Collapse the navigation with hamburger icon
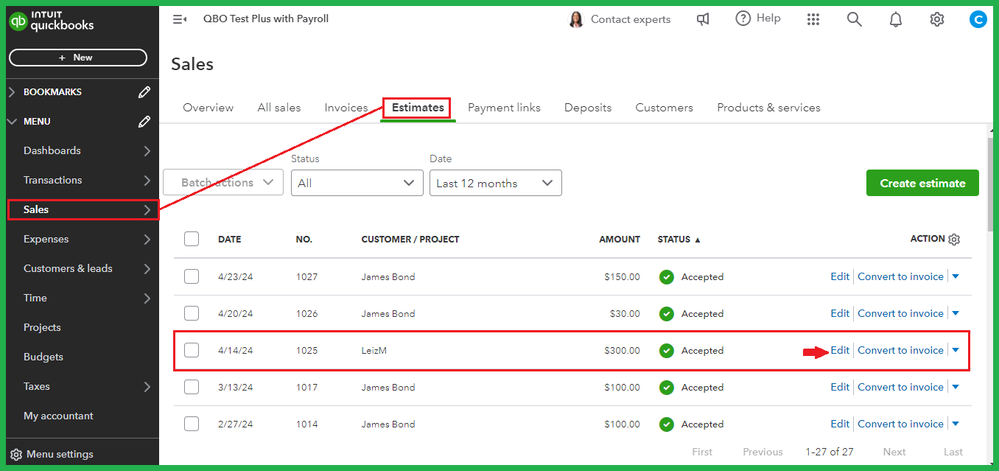 click(180, 19)
